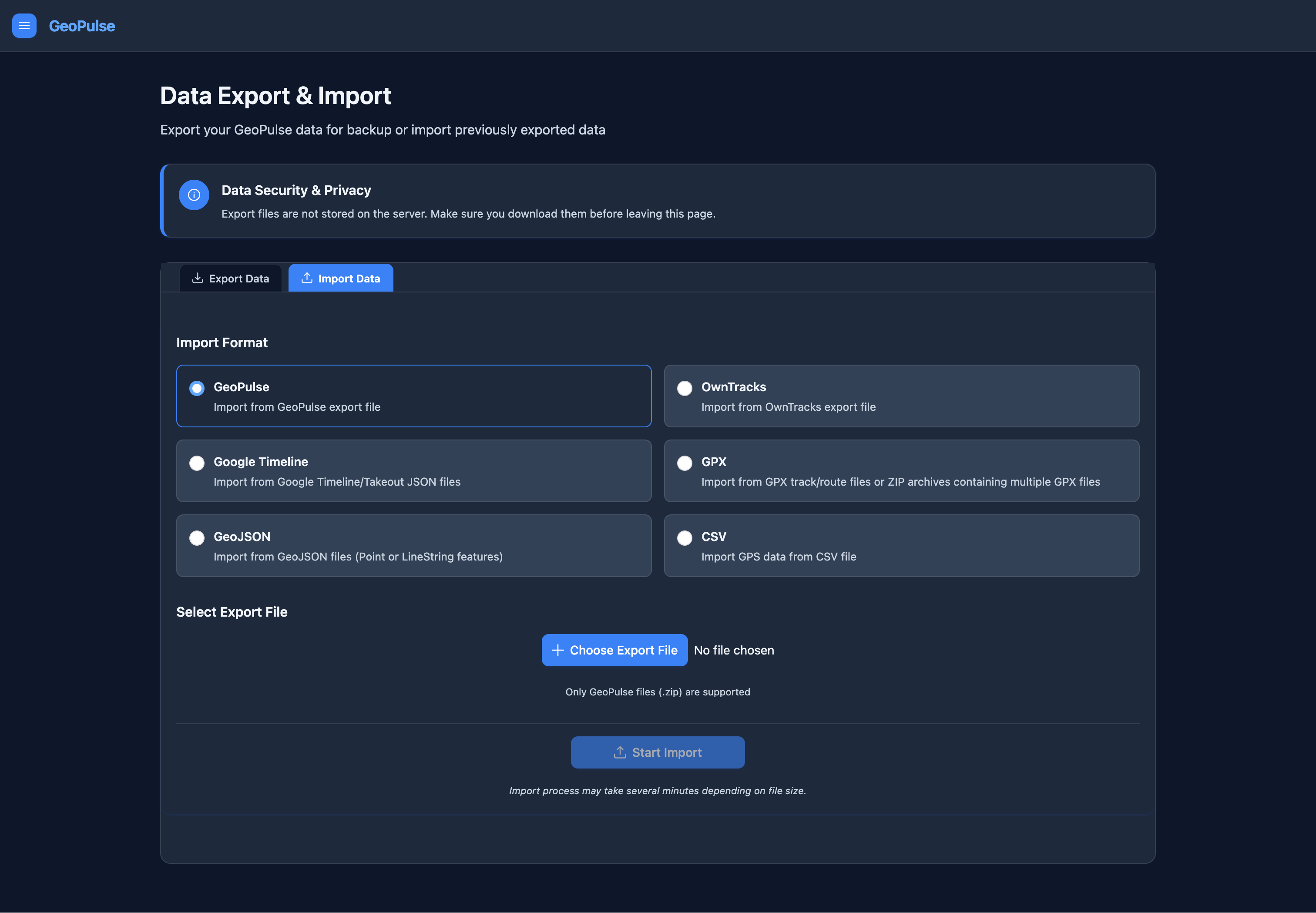Select the GeoJSON import format card
The height and width of the screenshot is (913, 1316).
click(413, 545)
